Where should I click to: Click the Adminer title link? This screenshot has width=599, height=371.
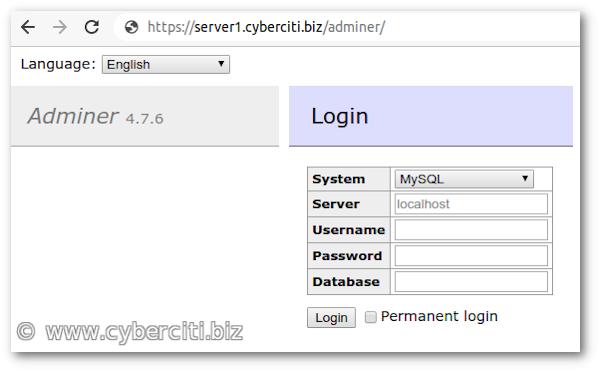pos(73,116)
